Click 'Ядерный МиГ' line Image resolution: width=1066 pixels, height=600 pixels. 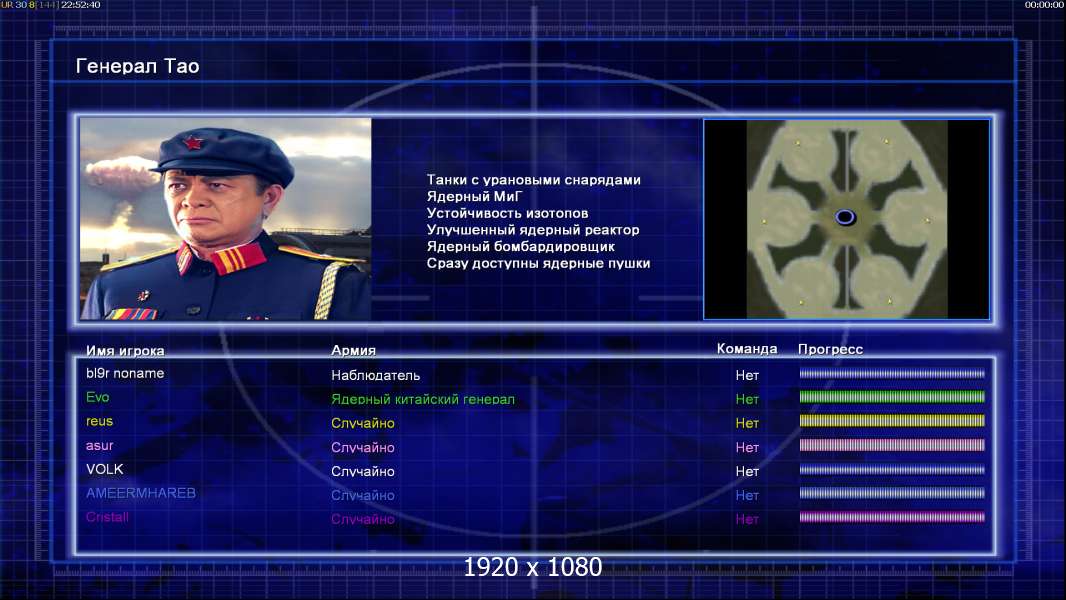coord(475,196)
